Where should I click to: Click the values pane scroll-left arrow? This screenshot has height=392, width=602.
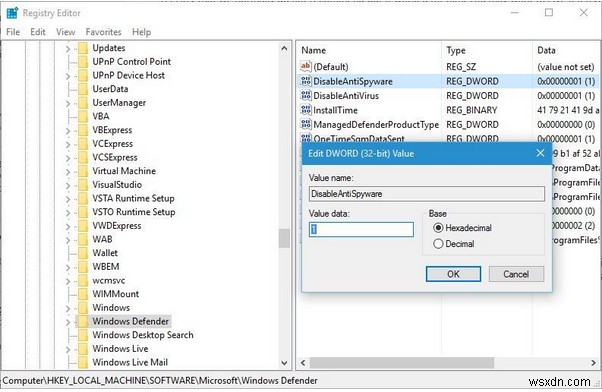(303, 362)
